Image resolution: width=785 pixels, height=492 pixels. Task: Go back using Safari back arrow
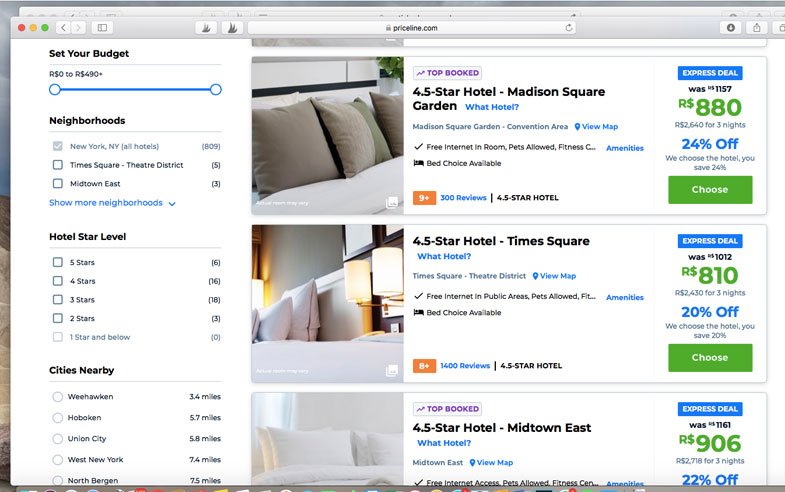coord(63,28)
